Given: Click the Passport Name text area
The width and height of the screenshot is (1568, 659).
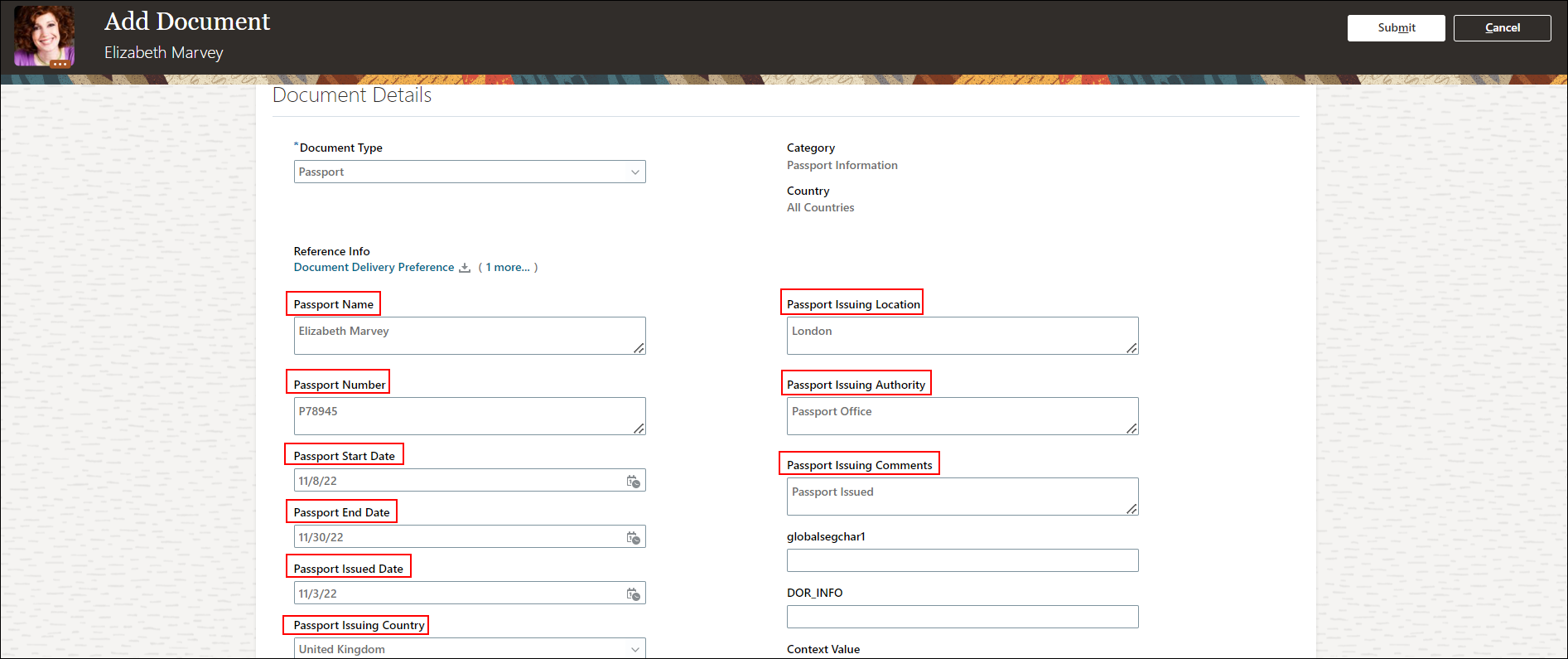Looking at the screenshot, I should [464, 335].
